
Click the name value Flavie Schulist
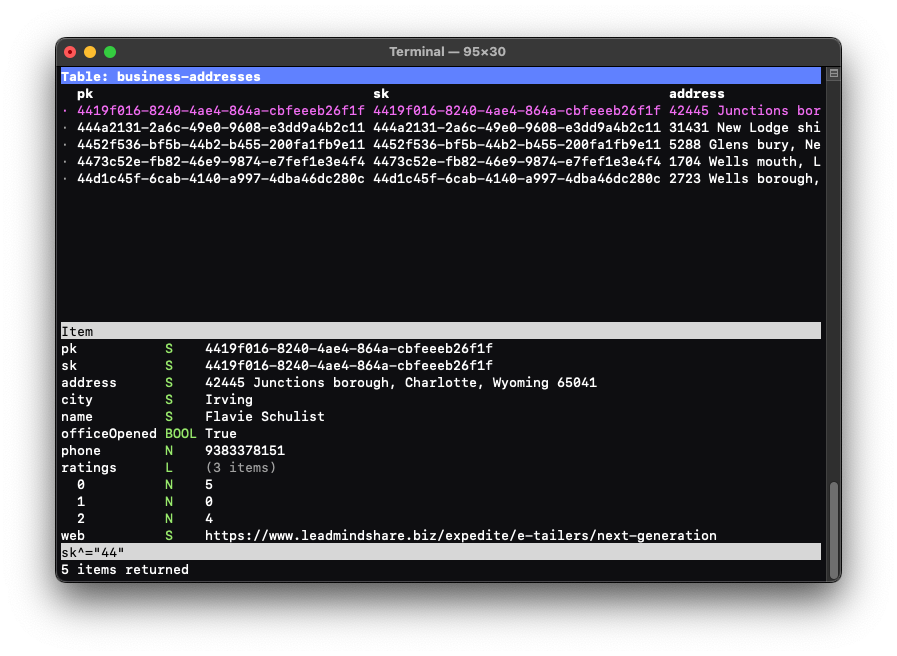[x=264, y=417]
